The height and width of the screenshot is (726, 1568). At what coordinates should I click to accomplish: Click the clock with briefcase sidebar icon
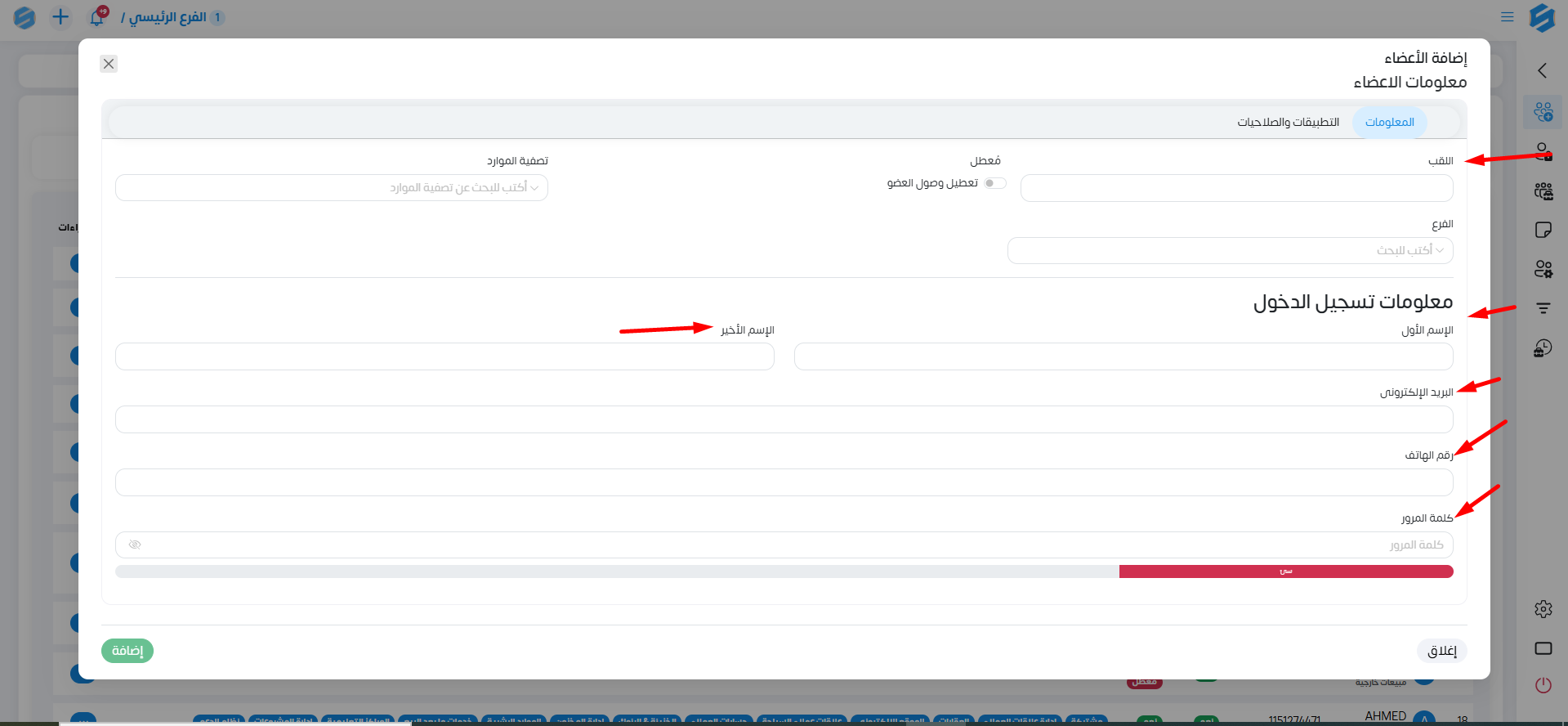point(1543,348)
